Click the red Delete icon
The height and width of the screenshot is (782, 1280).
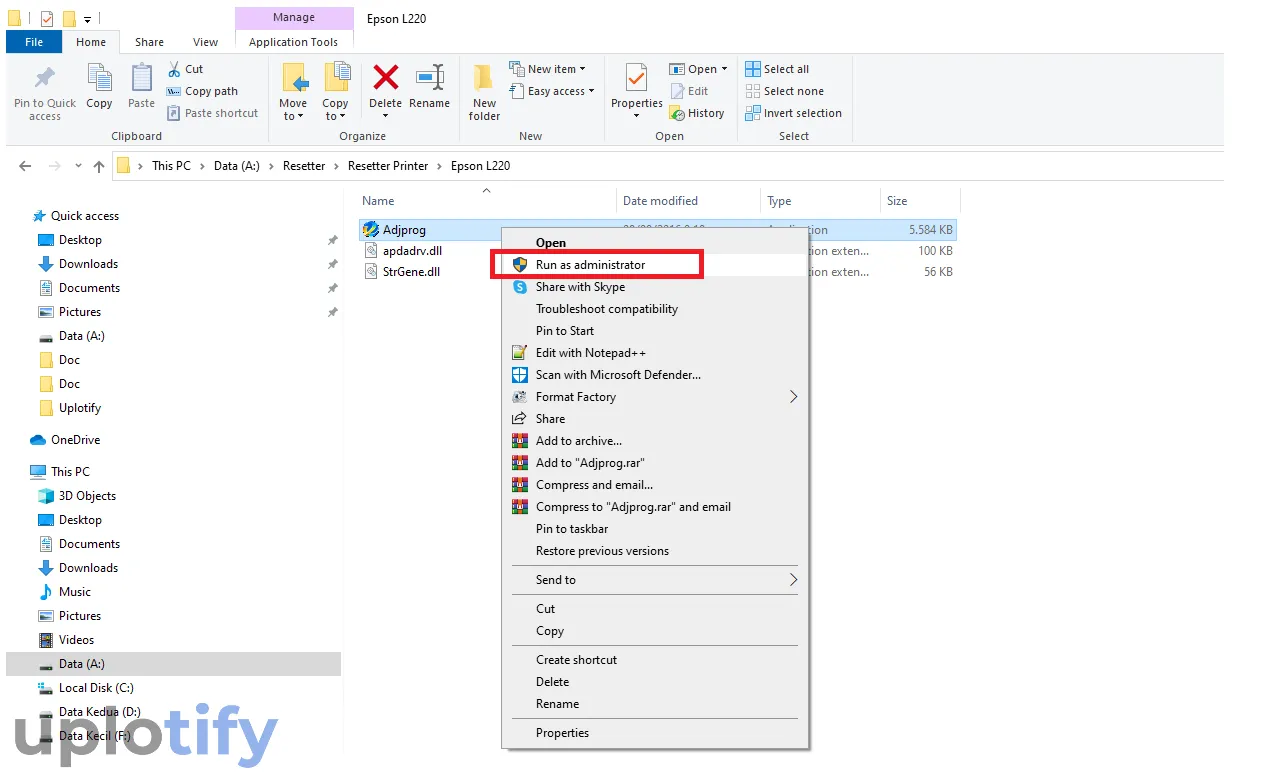385,77
